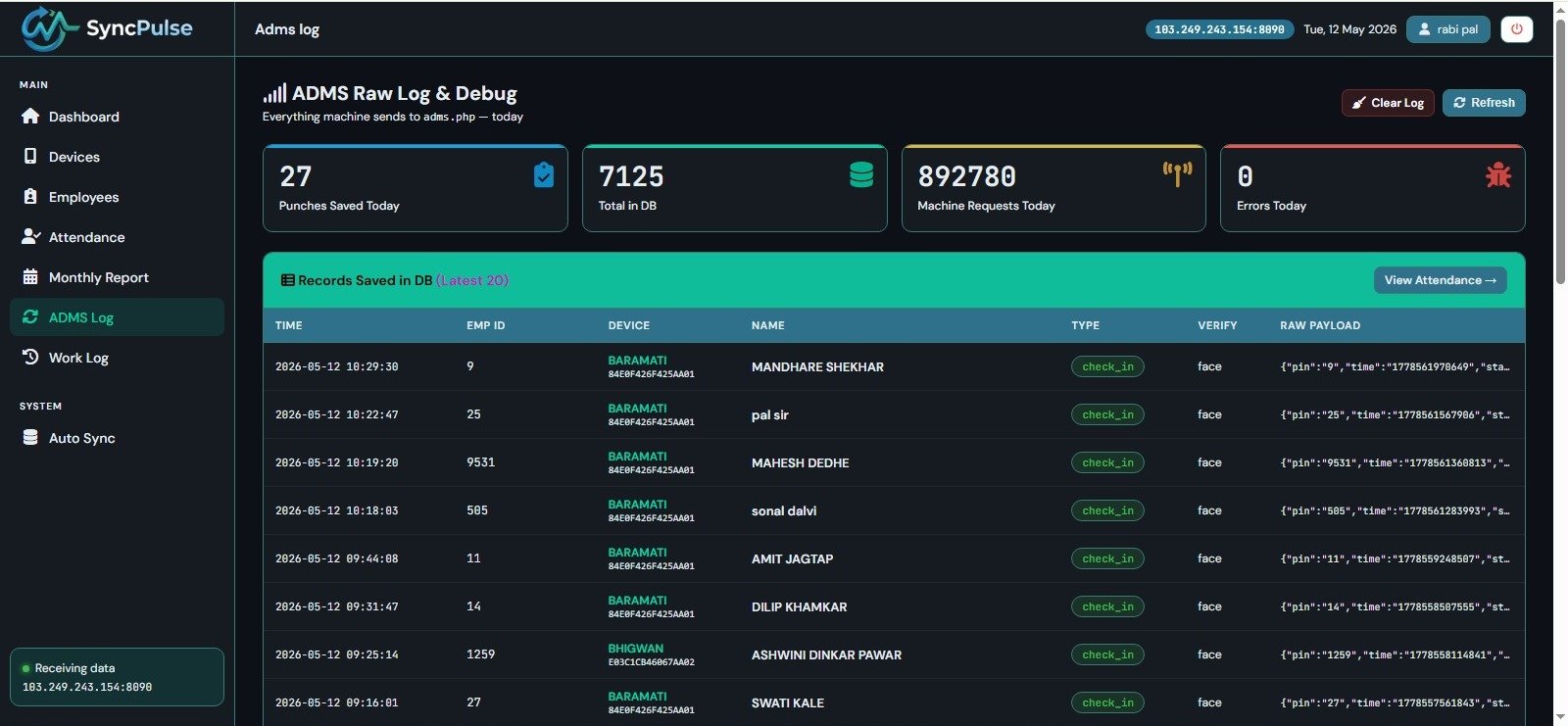Click the TIME column header
1568x726 pixels.
point(289,325)
